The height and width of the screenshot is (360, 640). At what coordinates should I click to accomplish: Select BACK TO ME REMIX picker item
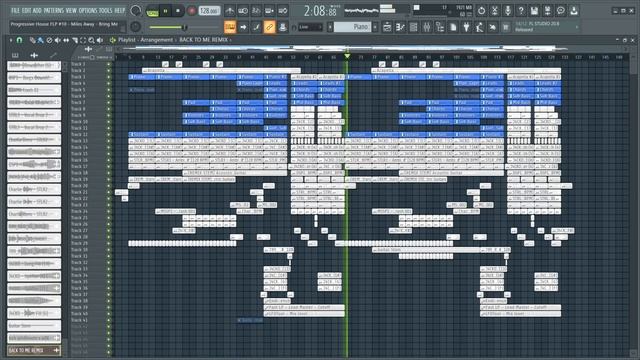tap(34, 350)
